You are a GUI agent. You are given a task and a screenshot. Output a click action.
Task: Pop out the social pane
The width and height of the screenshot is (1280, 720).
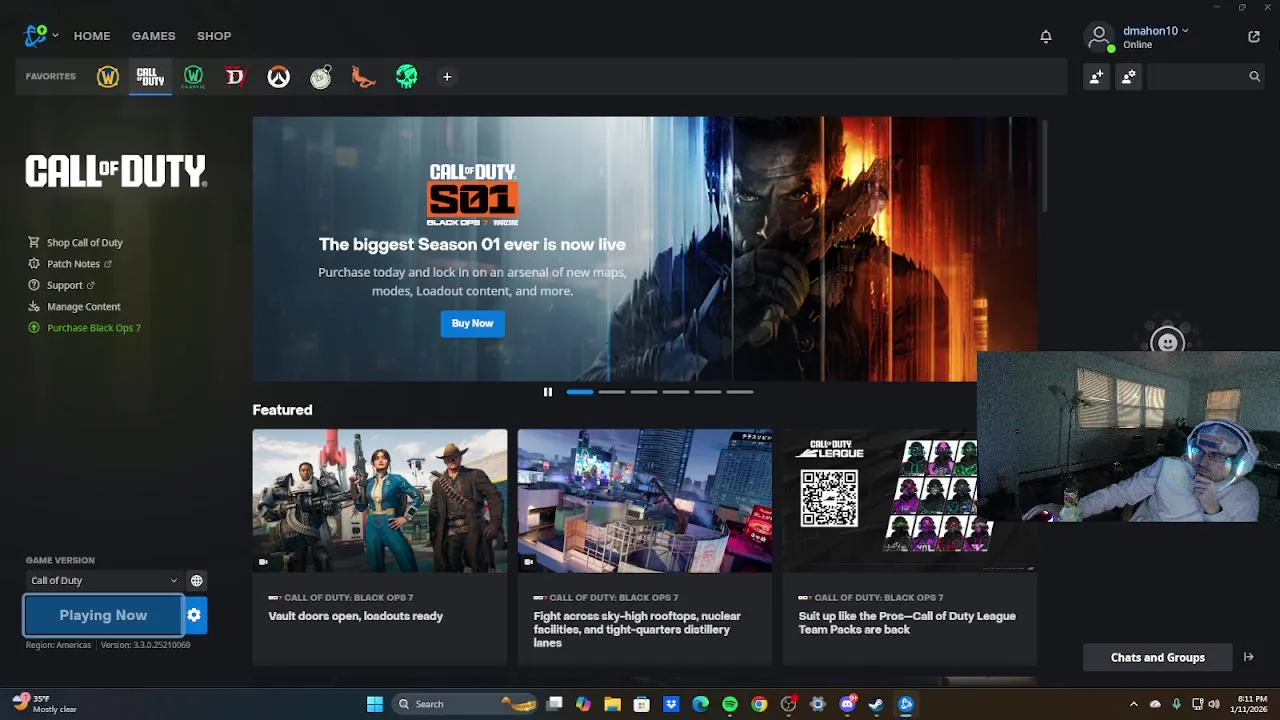click(x=1254, y=36)
